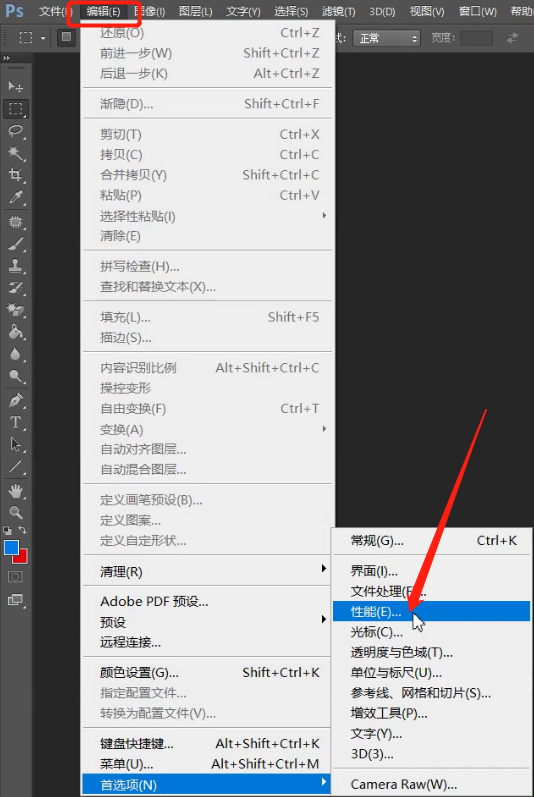The width and height of the screenshot is (534, 797).
Task: Open the 编辑(E) menu
Action: coord(104,11)
